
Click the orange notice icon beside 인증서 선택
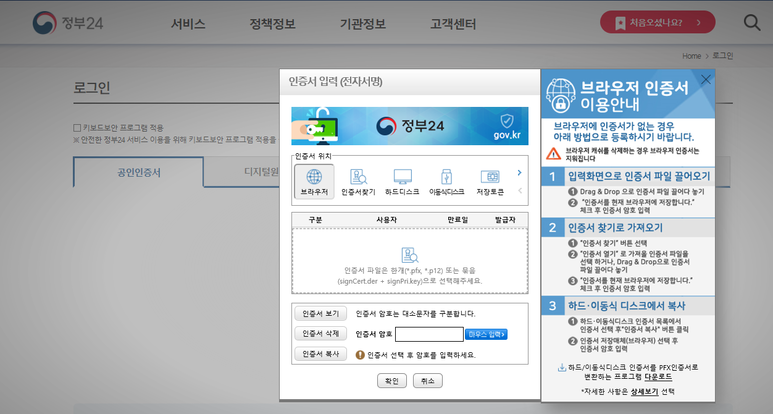coord(360,354)
